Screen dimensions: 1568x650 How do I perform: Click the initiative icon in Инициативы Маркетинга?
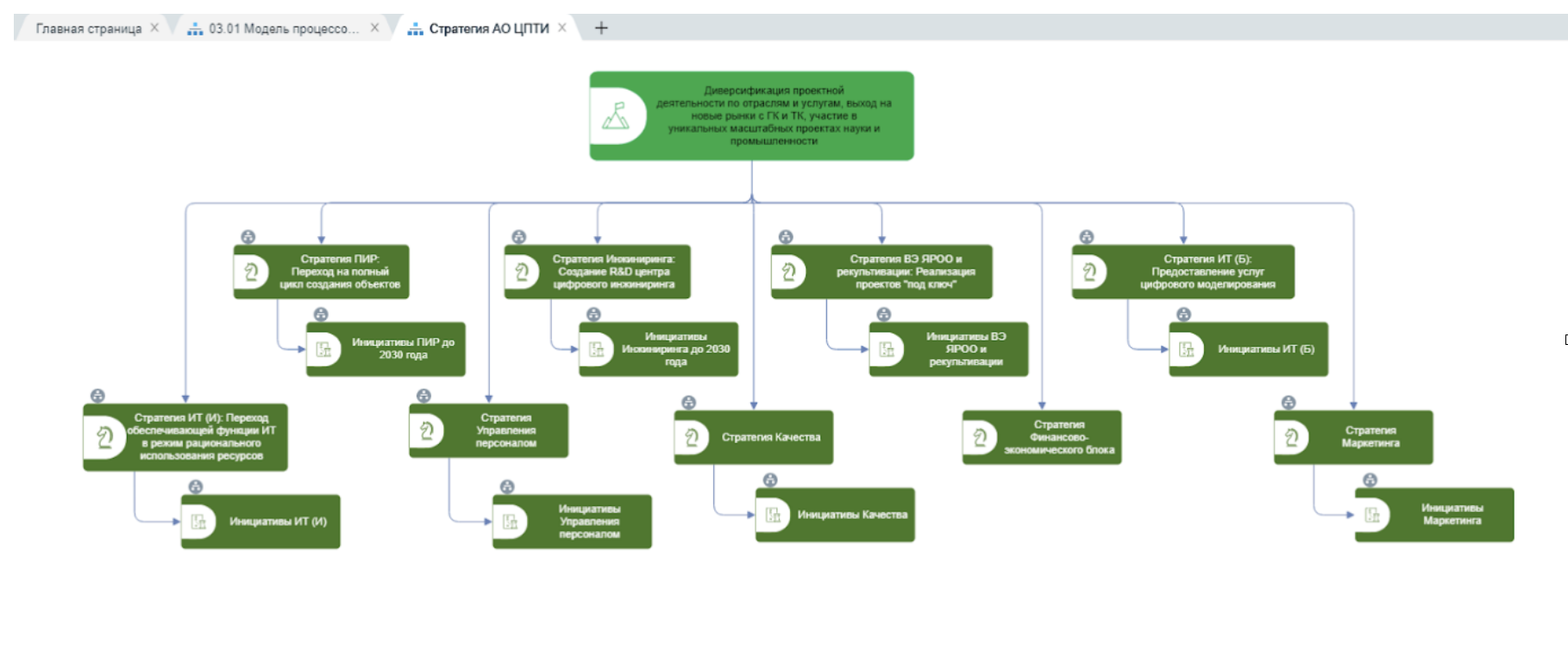click(x=1372, y=516)
